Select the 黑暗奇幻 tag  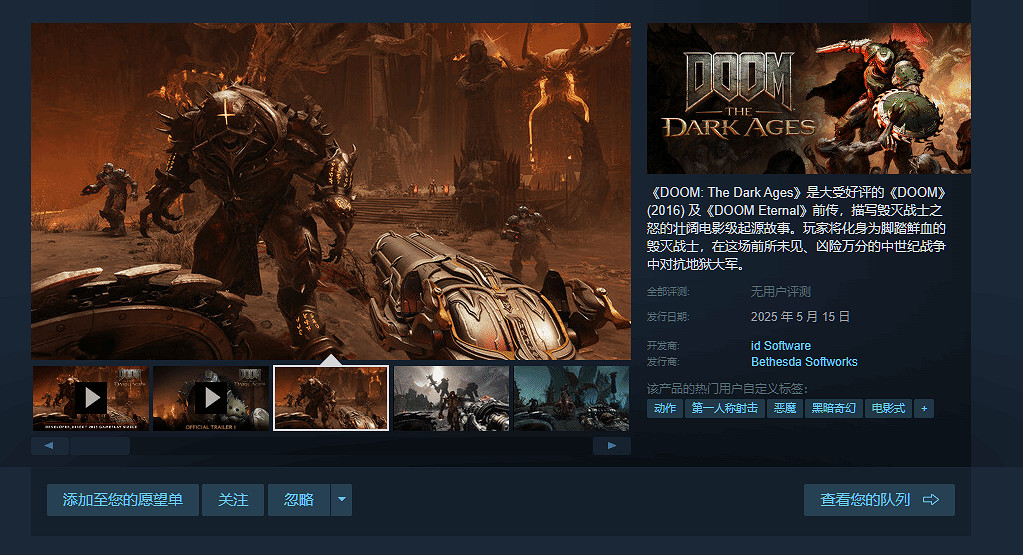tap(833, 409)
